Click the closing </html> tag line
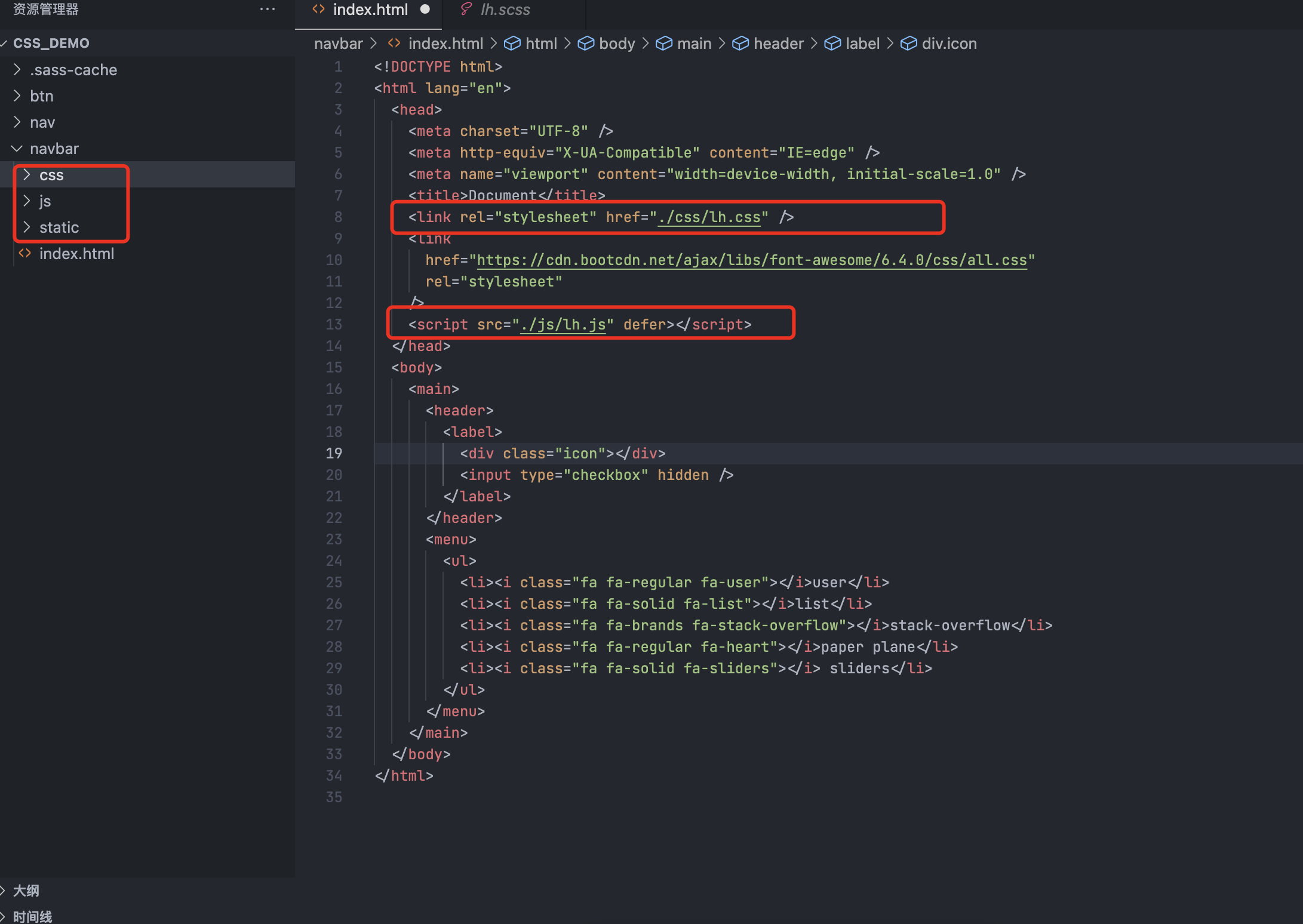 click(x=404, y=776)
